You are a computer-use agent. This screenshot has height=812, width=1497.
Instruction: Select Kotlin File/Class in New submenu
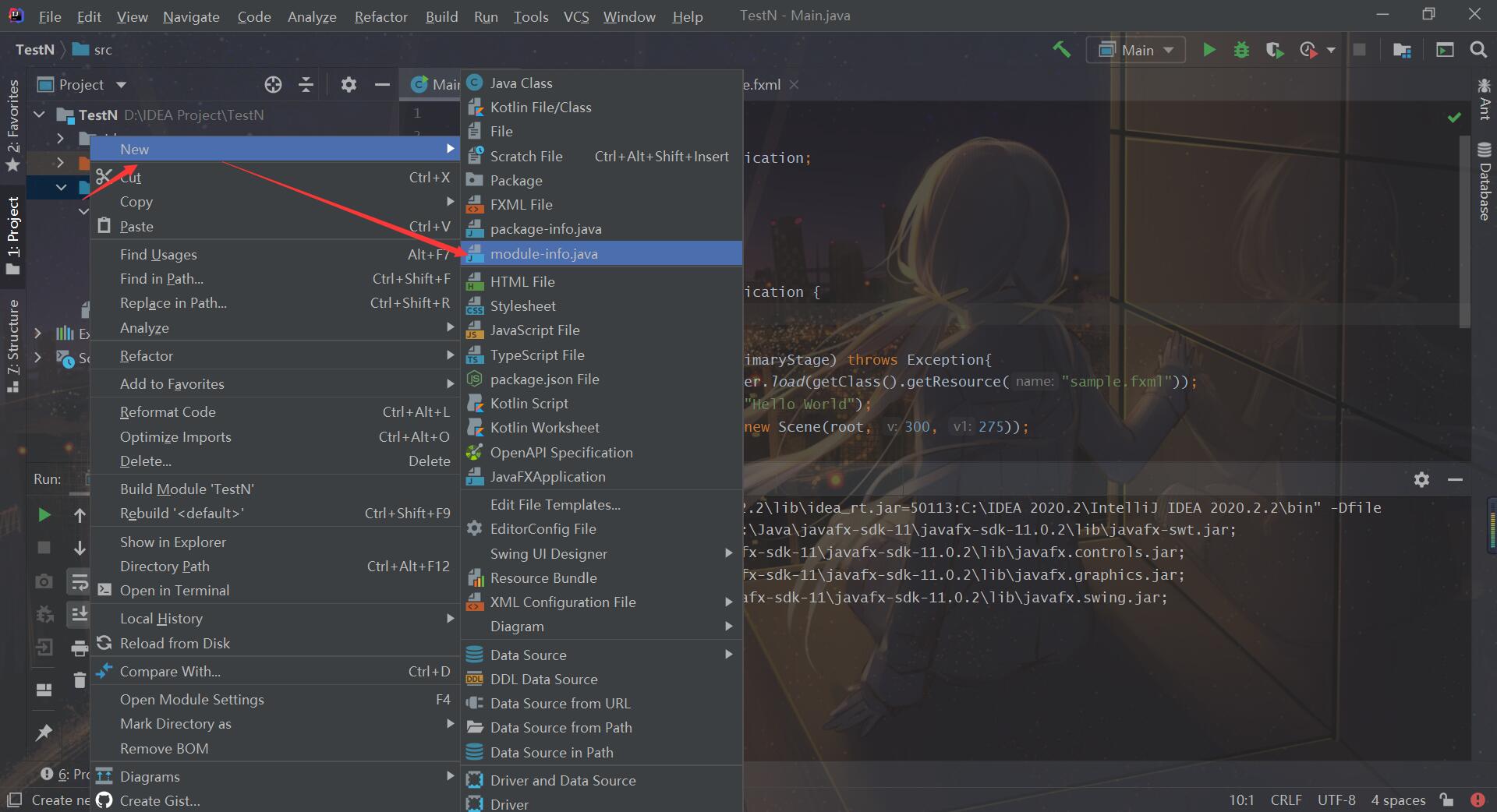[x=601, y=107]
